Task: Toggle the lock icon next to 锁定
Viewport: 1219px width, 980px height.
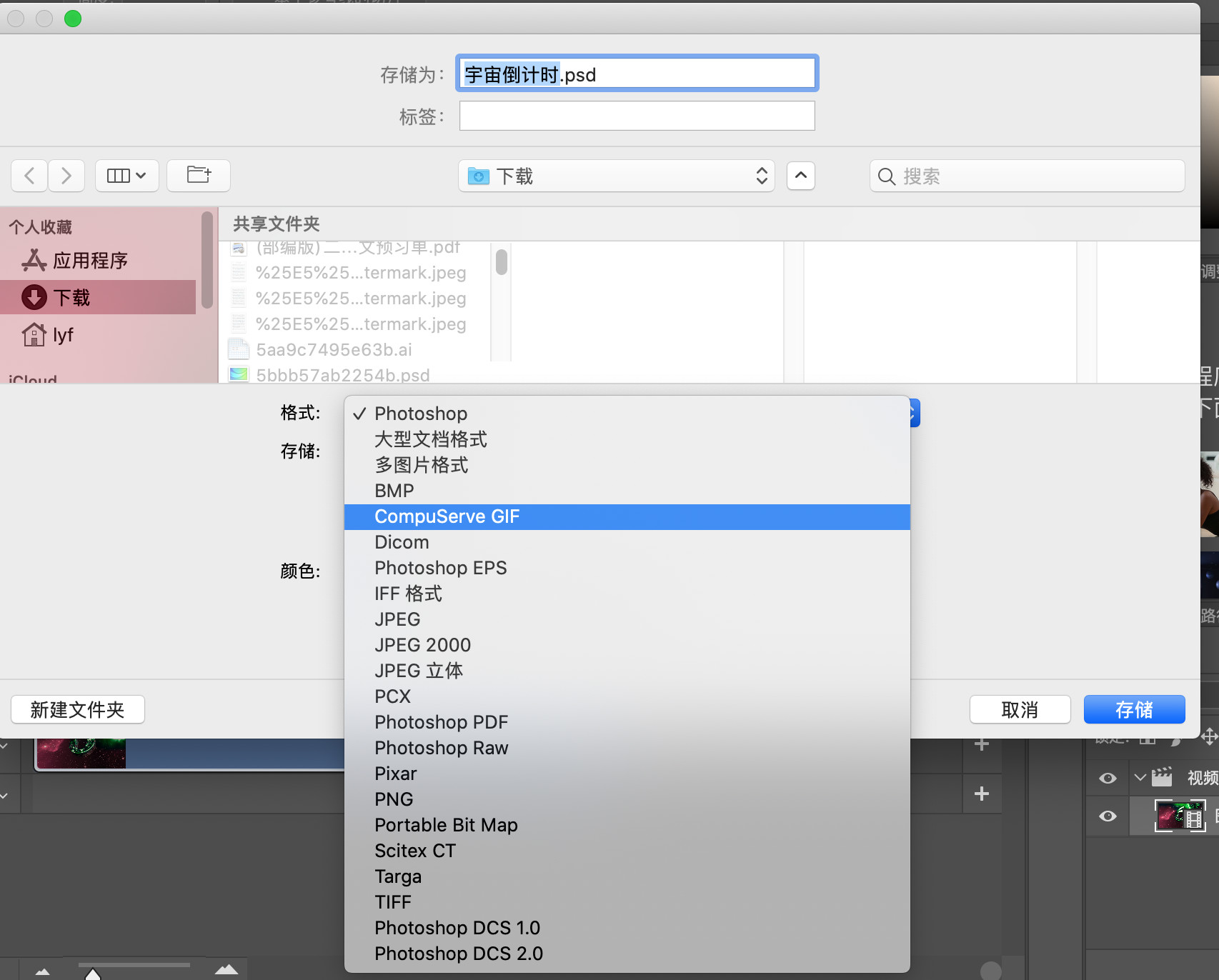Action: tap(1147, 741)
